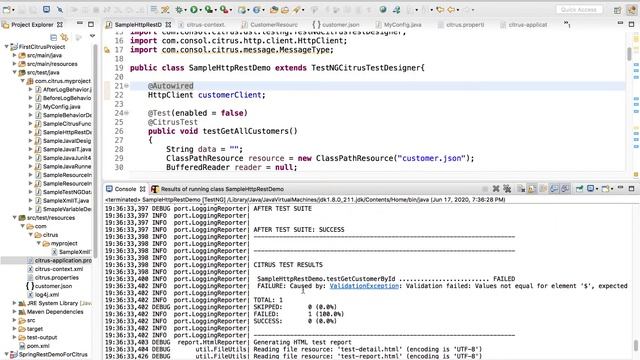Open the Results of running class tab
The width and height of the screenshot is (640, 360).
[218, 189]
